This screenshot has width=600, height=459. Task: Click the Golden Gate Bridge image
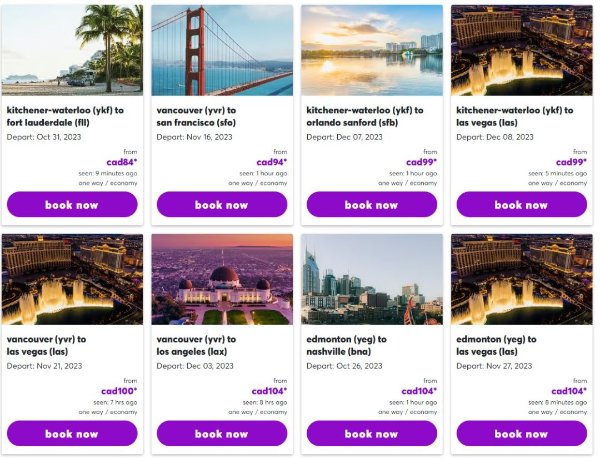pyautogui.click(x=222, y=50)
